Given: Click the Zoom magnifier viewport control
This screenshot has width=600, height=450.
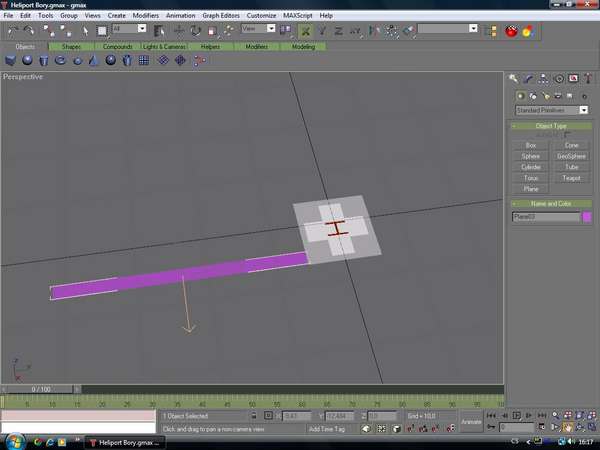Looking at the screenshot, I should [555, 415].
